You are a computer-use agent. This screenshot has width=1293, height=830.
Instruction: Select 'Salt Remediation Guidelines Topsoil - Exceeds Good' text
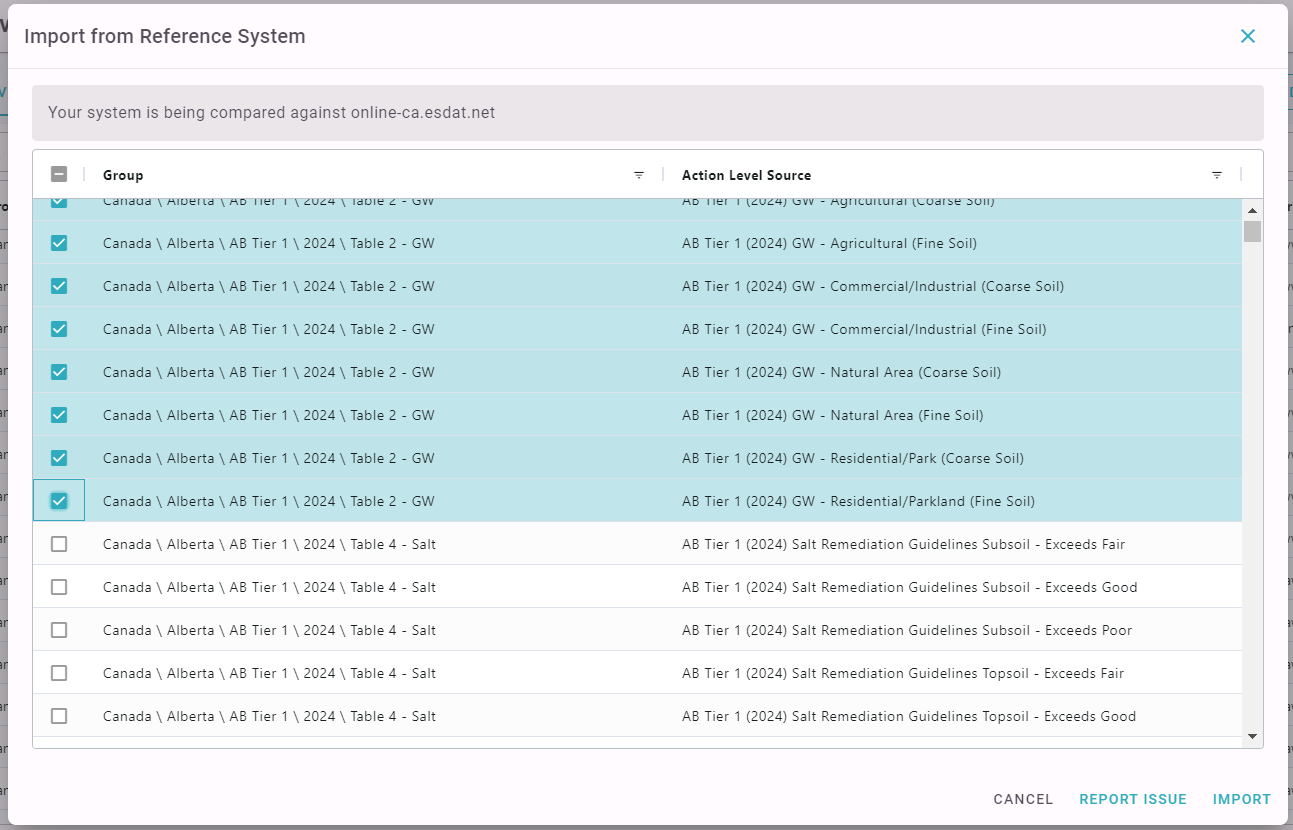pyautogui.click(x=964, y=716)
